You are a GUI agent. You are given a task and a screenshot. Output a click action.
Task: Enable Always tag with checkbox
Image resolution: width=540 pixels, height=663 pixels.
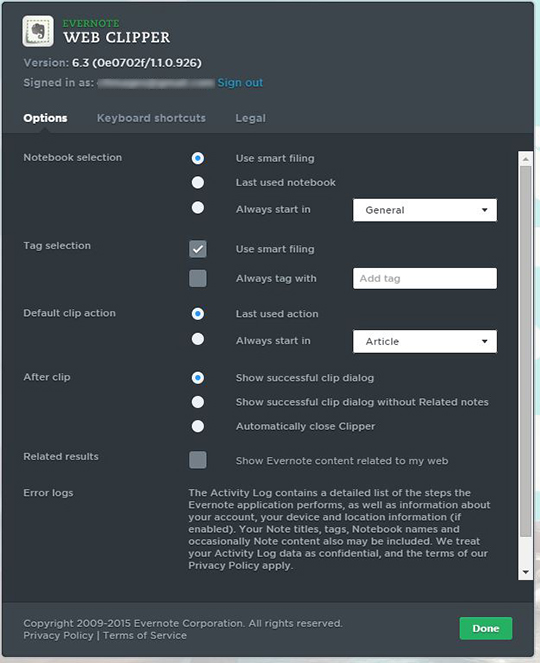point(197,278)
